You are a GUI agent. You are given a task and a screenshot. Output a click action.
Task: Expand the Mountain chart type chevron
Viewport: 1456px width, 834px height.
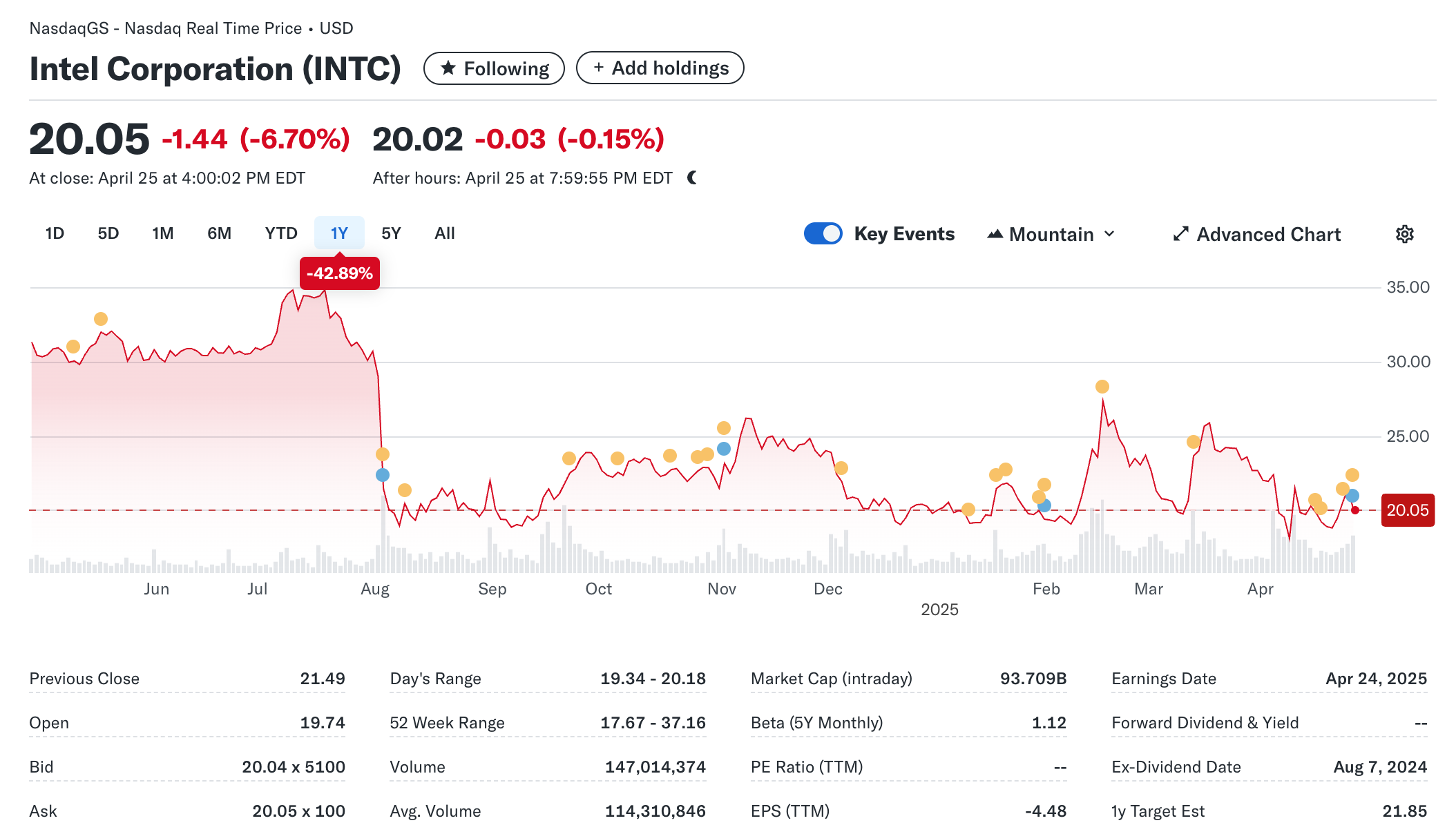coord(1109,234)
